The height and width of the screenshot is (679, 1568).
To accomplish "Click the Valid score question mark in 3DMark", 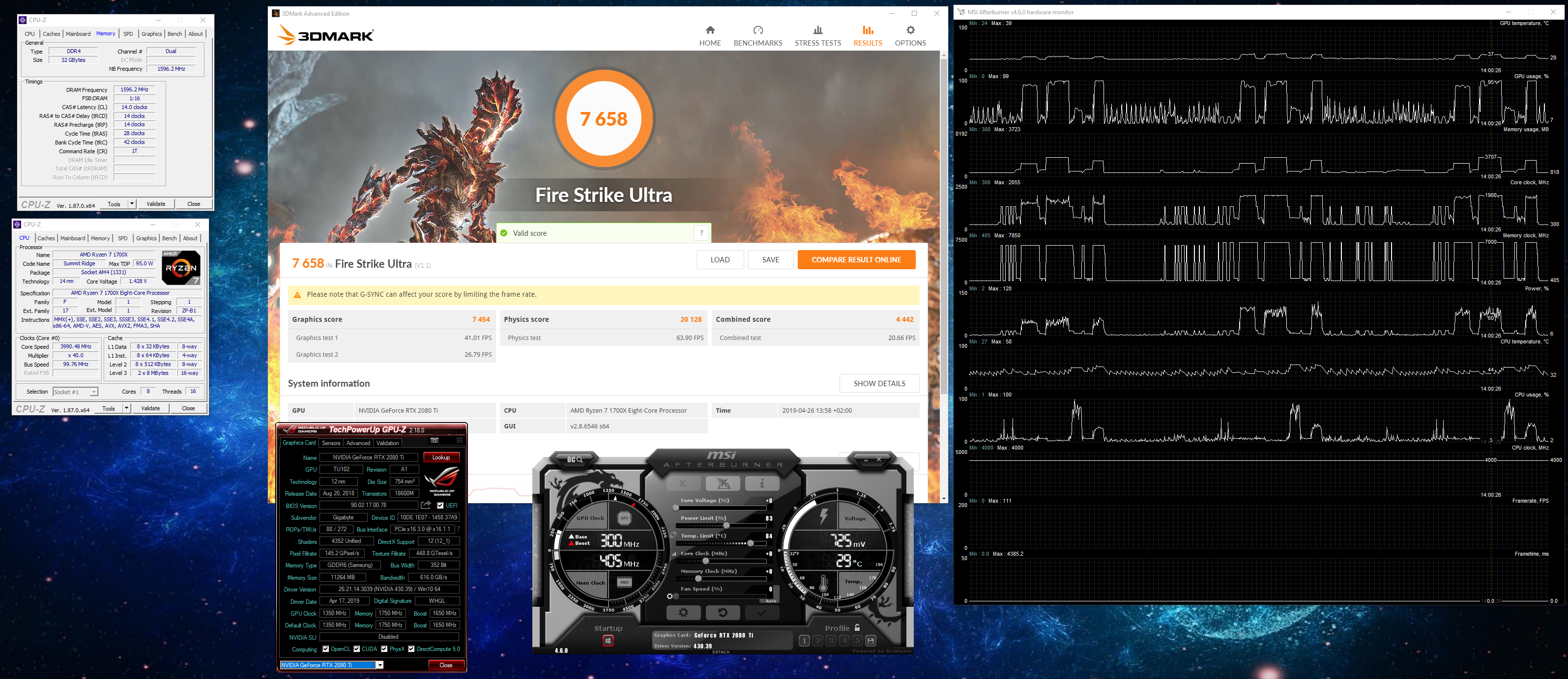I will tap(701, 233).
